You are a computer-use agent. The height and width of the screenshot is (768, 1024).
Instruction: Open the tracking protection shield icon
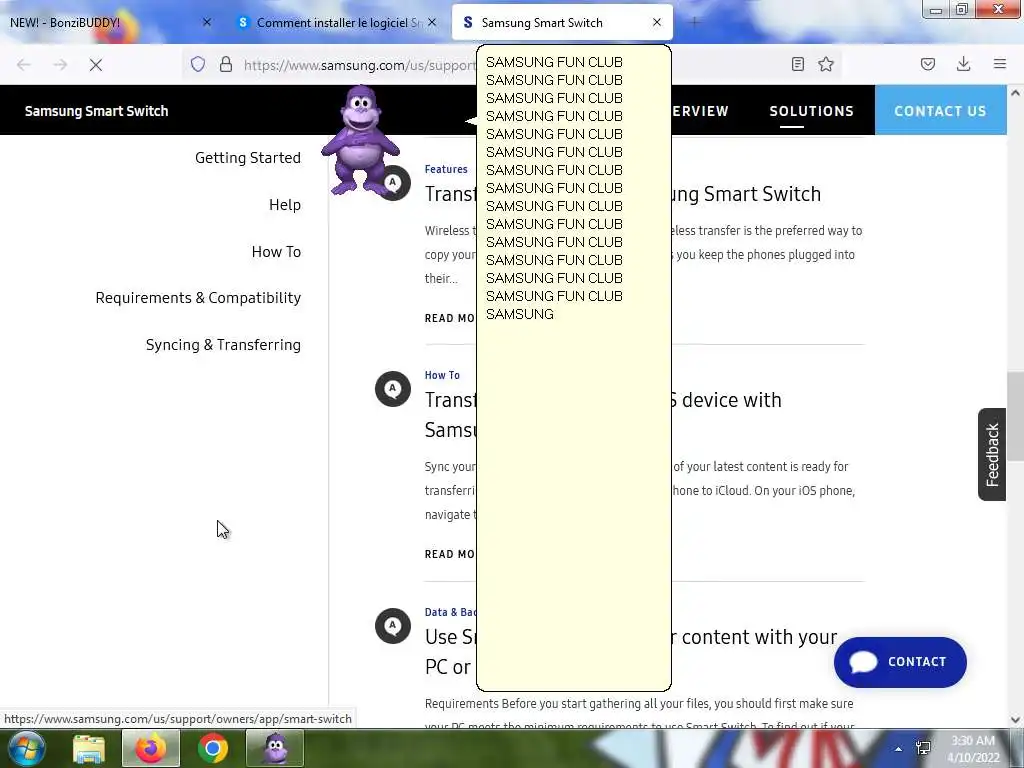pyautogui.click(x=198, y=64)
